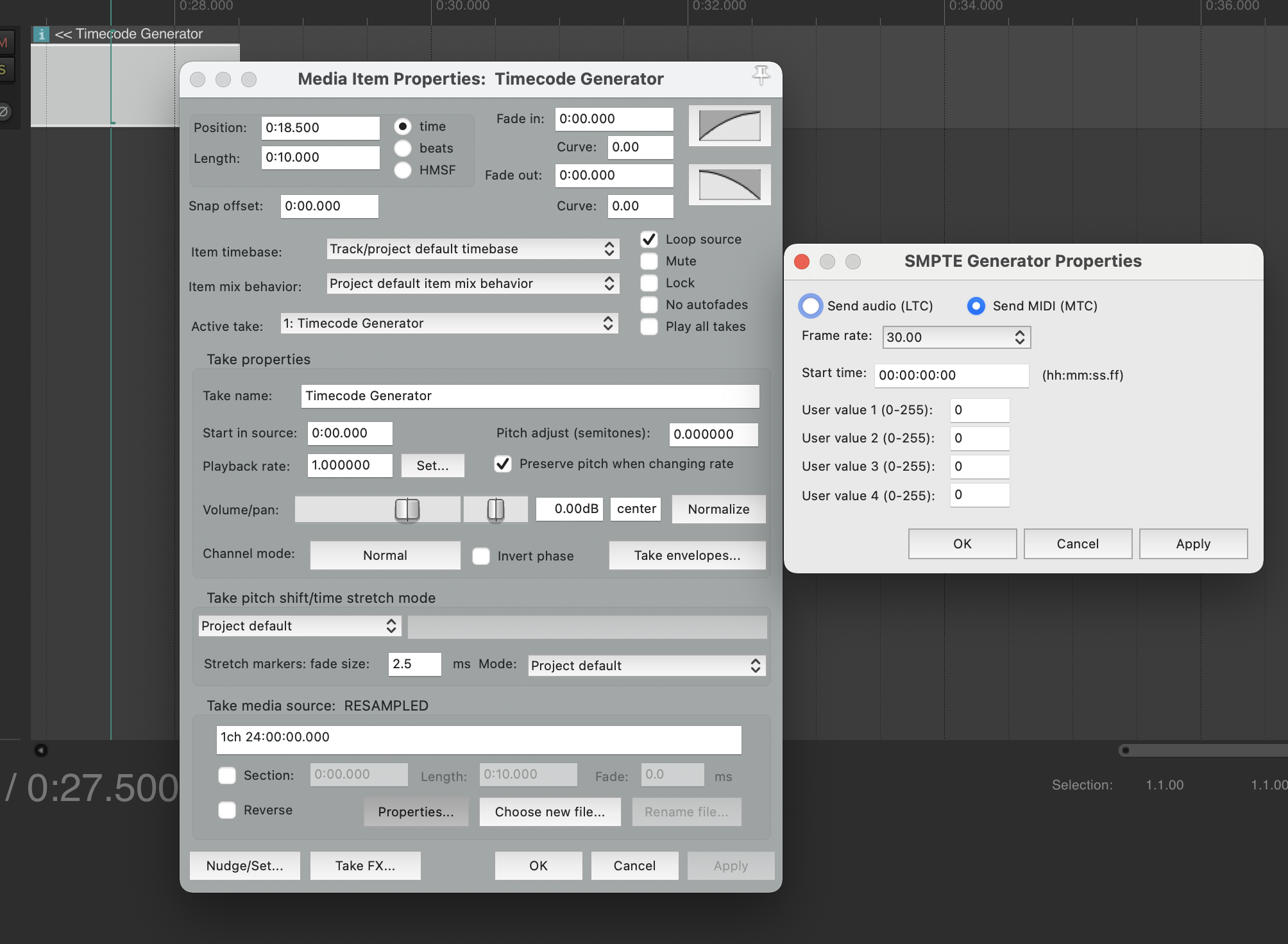The width and height of the screenshot is (1288, 944).
Task: Switch position display to HMSF
Action: click(403, 170)
